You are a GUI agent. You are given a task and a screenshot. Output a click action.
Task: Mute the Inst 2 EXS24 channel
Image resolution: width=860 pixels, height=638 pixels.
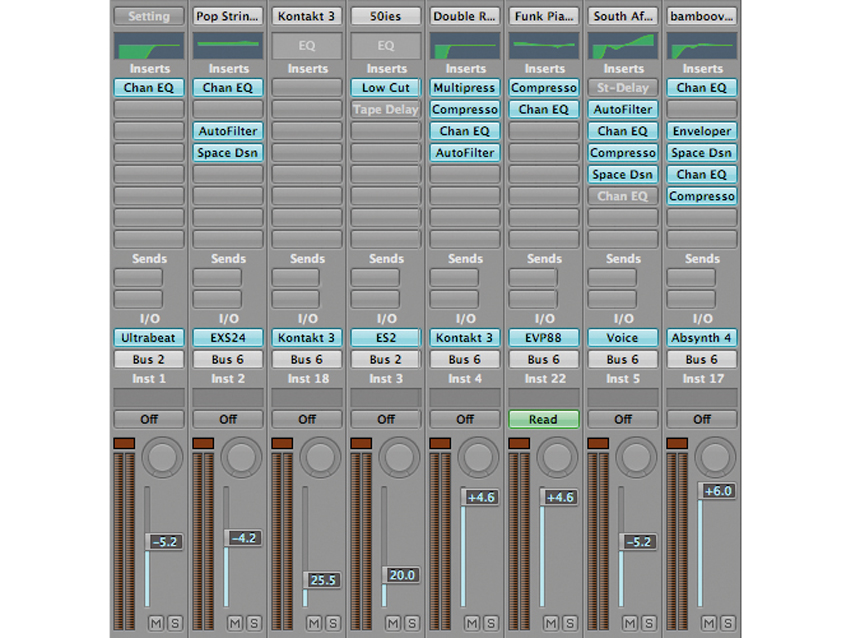tap(235, 623)
